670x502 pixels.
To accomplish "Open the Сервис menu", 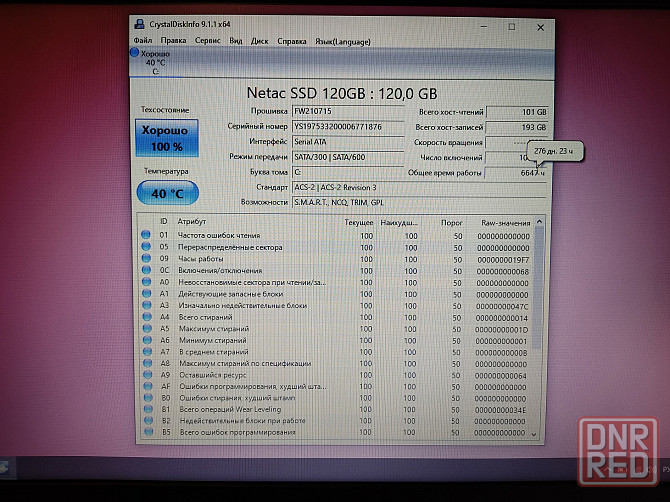I will (x=208, y=41).
